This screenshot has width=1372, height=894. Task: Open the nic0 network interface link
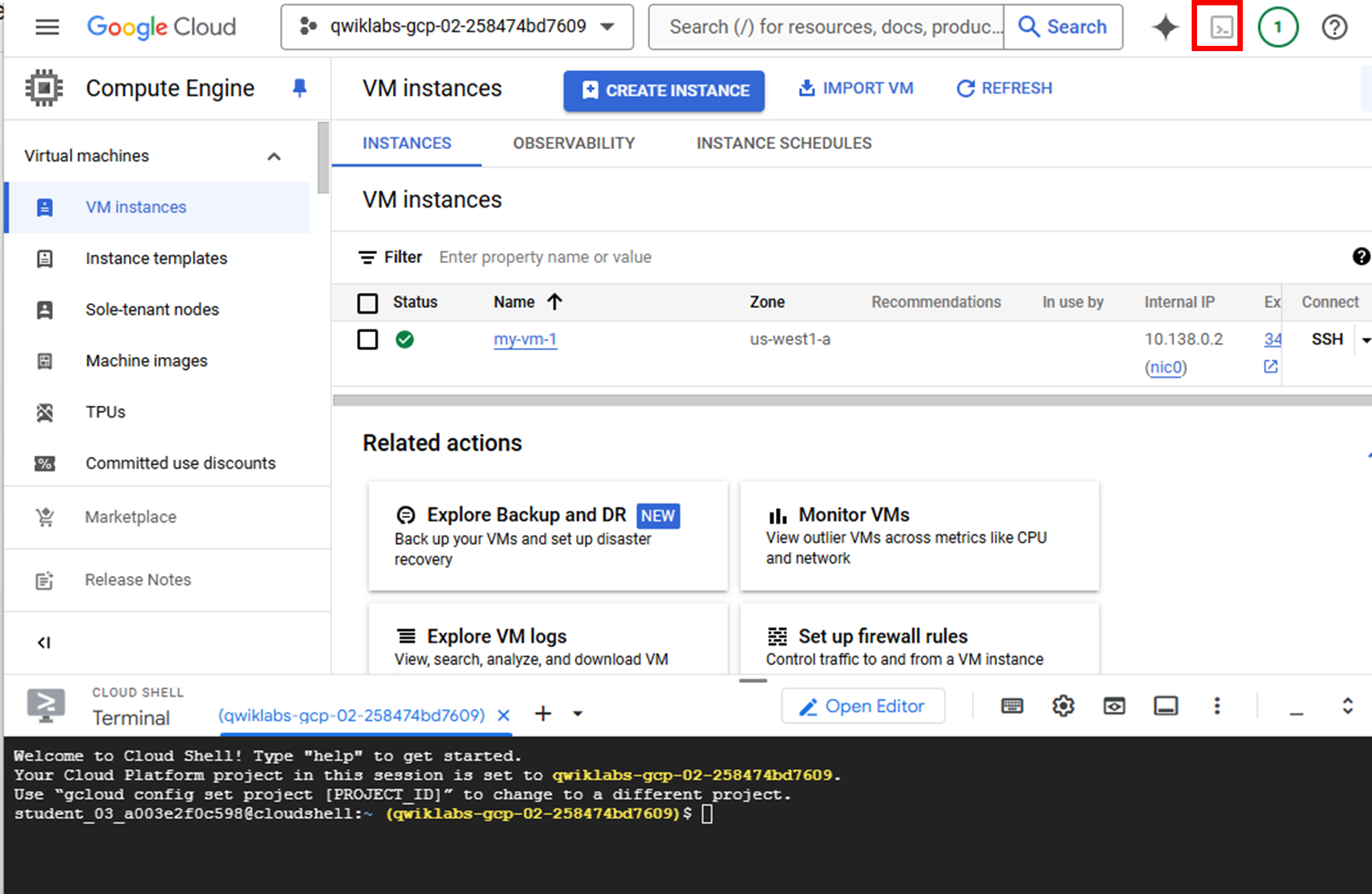(1166, 367)
